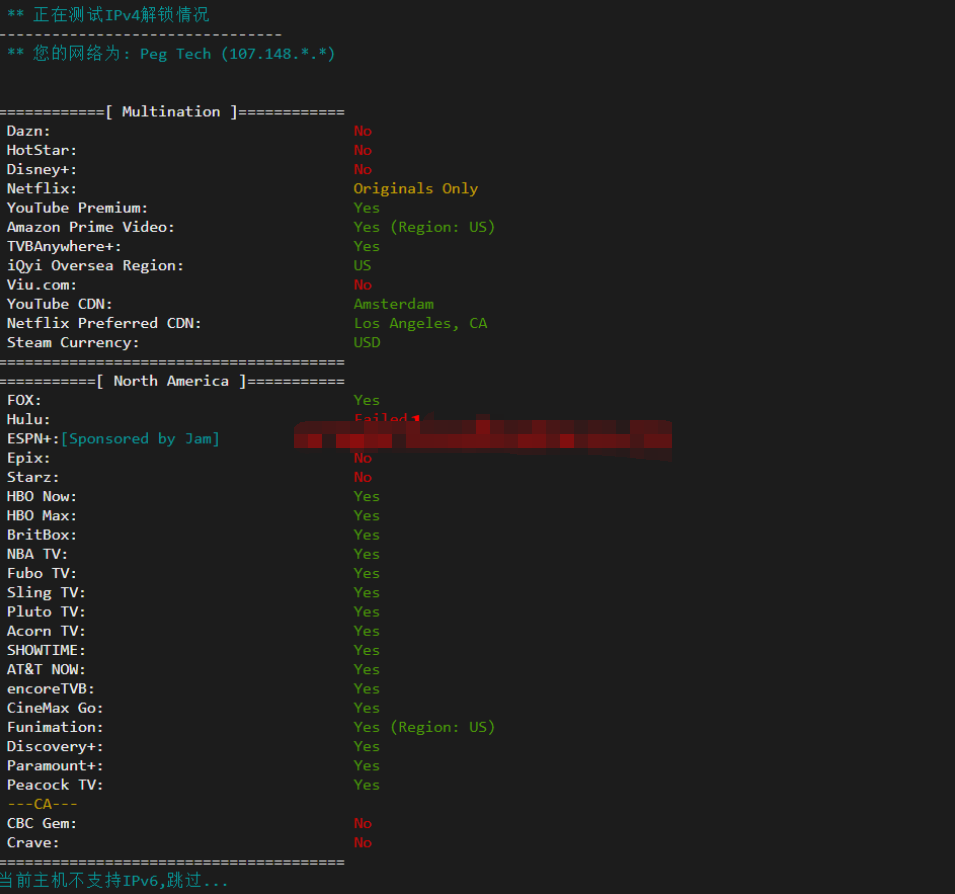Click the Multination section header
The width and height of the screenshot is (955, 894).
click(x=172, y=112)
